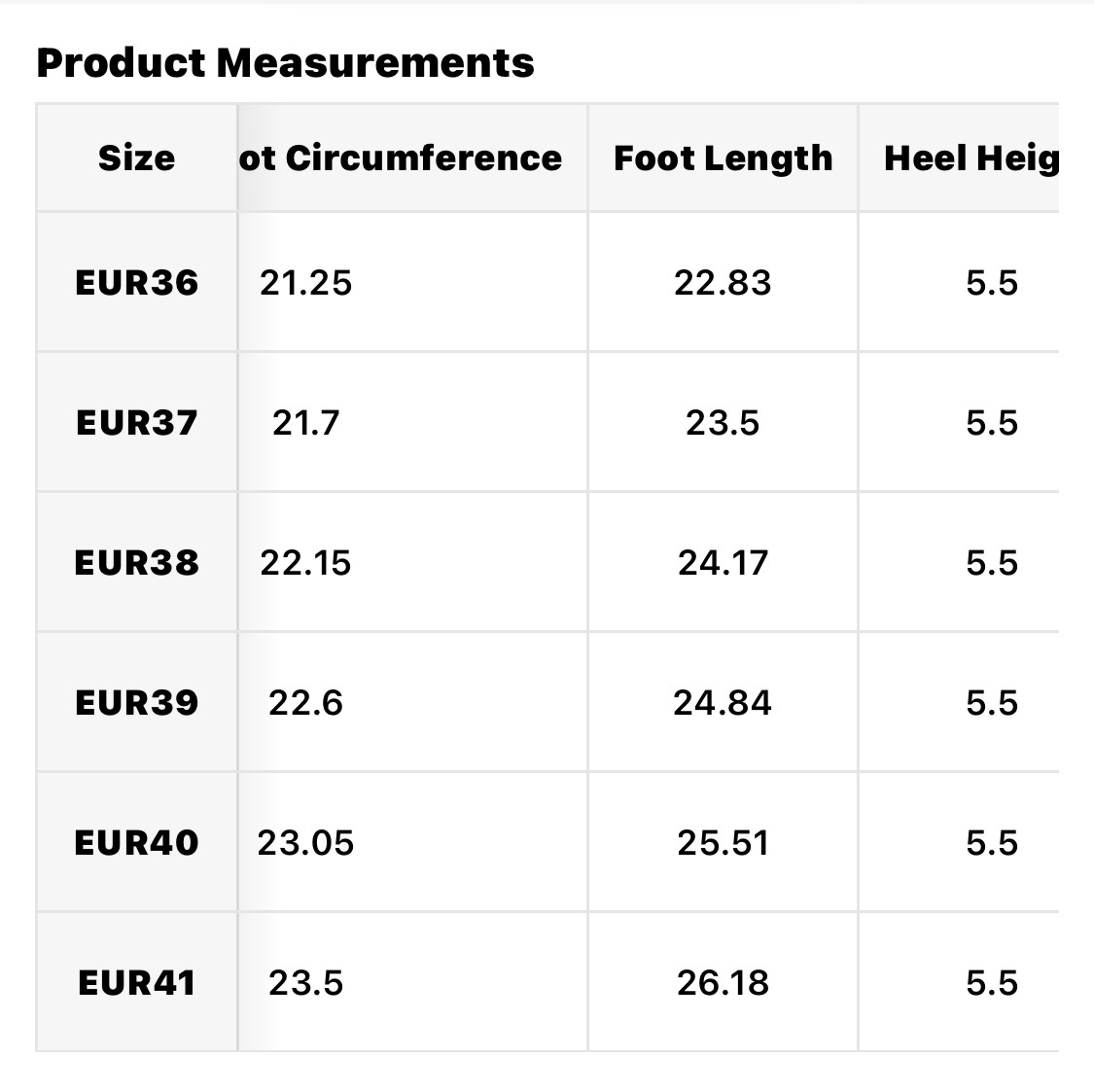The image size is (1094, 1092).
Task: Click the EUR38 size row label
Action: [x=136, y=563]
